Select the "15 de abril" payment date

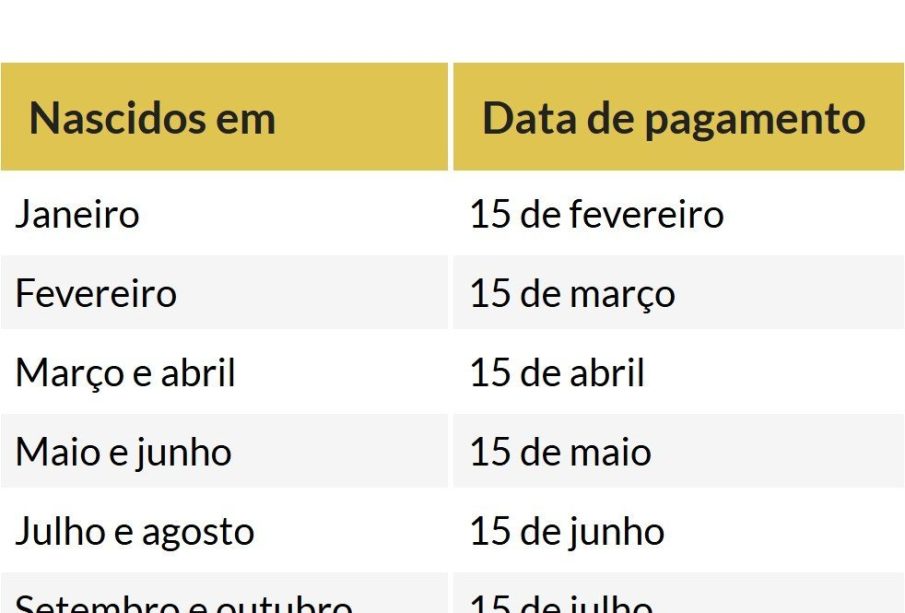[557, 373]
